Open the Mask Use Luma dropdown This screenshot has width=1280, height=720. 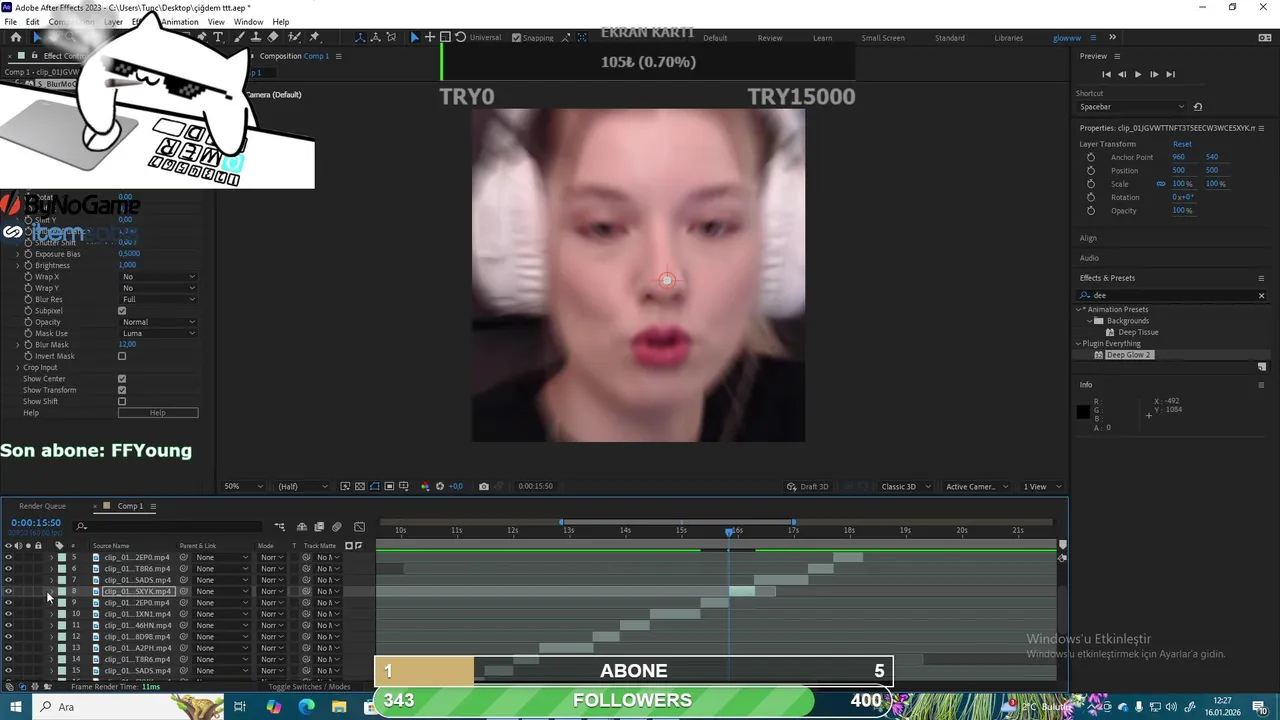[x=159, y=333]
